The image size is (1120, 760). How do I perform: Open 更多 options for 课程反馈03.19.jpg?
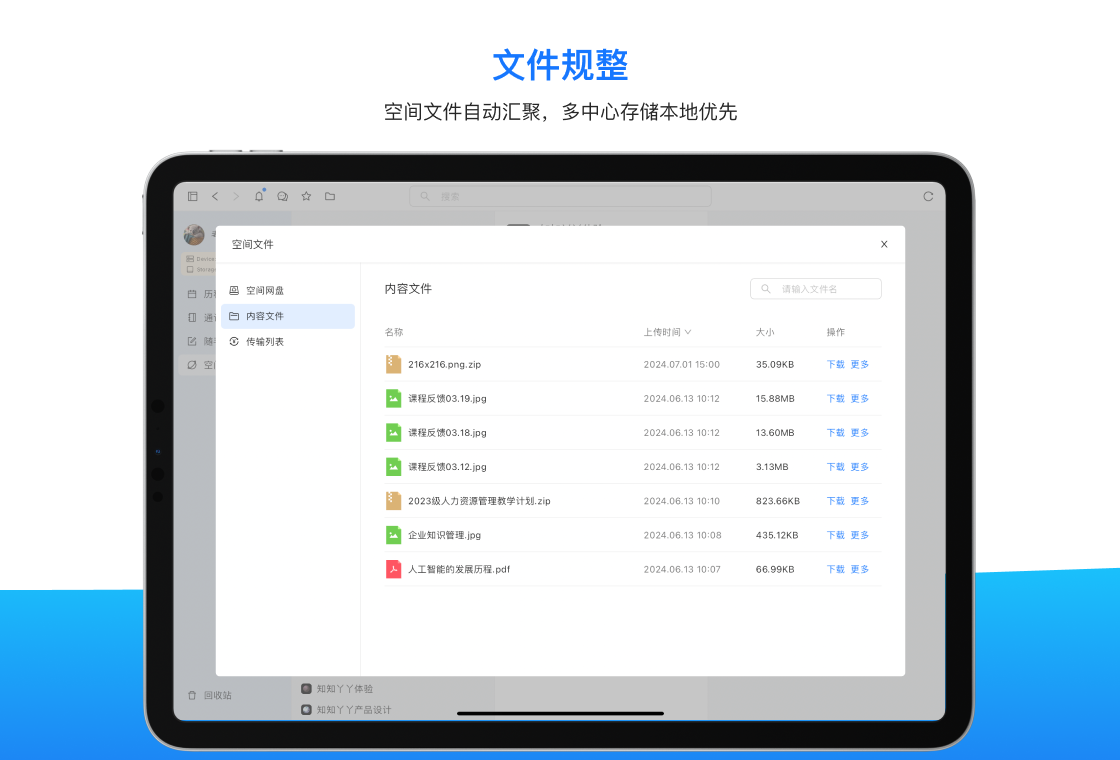[x=860, y=399]
